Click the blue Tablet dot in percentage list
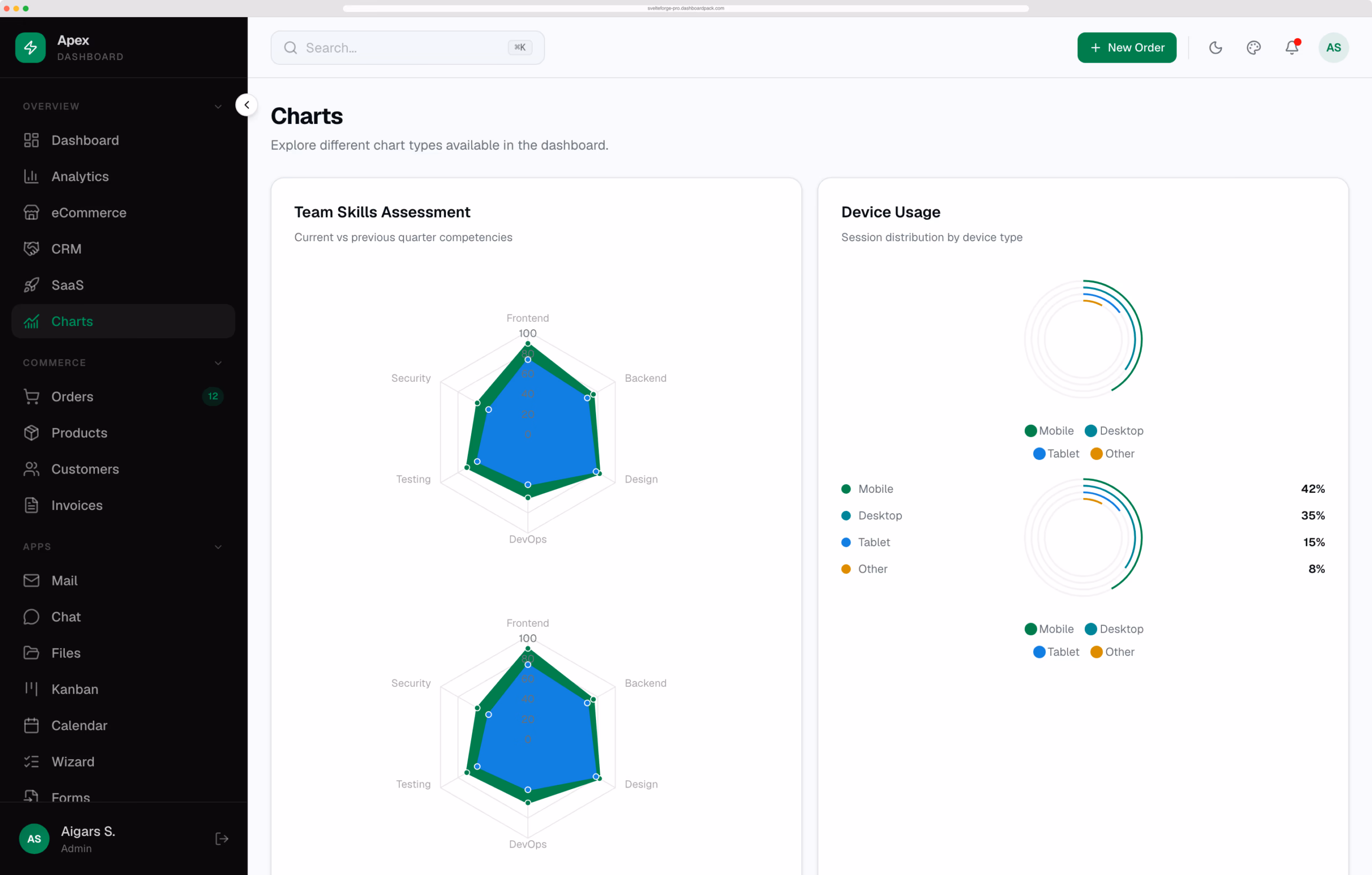This screenshot has width=1372, height=875. pyautogui.click(x=846, y=542)
